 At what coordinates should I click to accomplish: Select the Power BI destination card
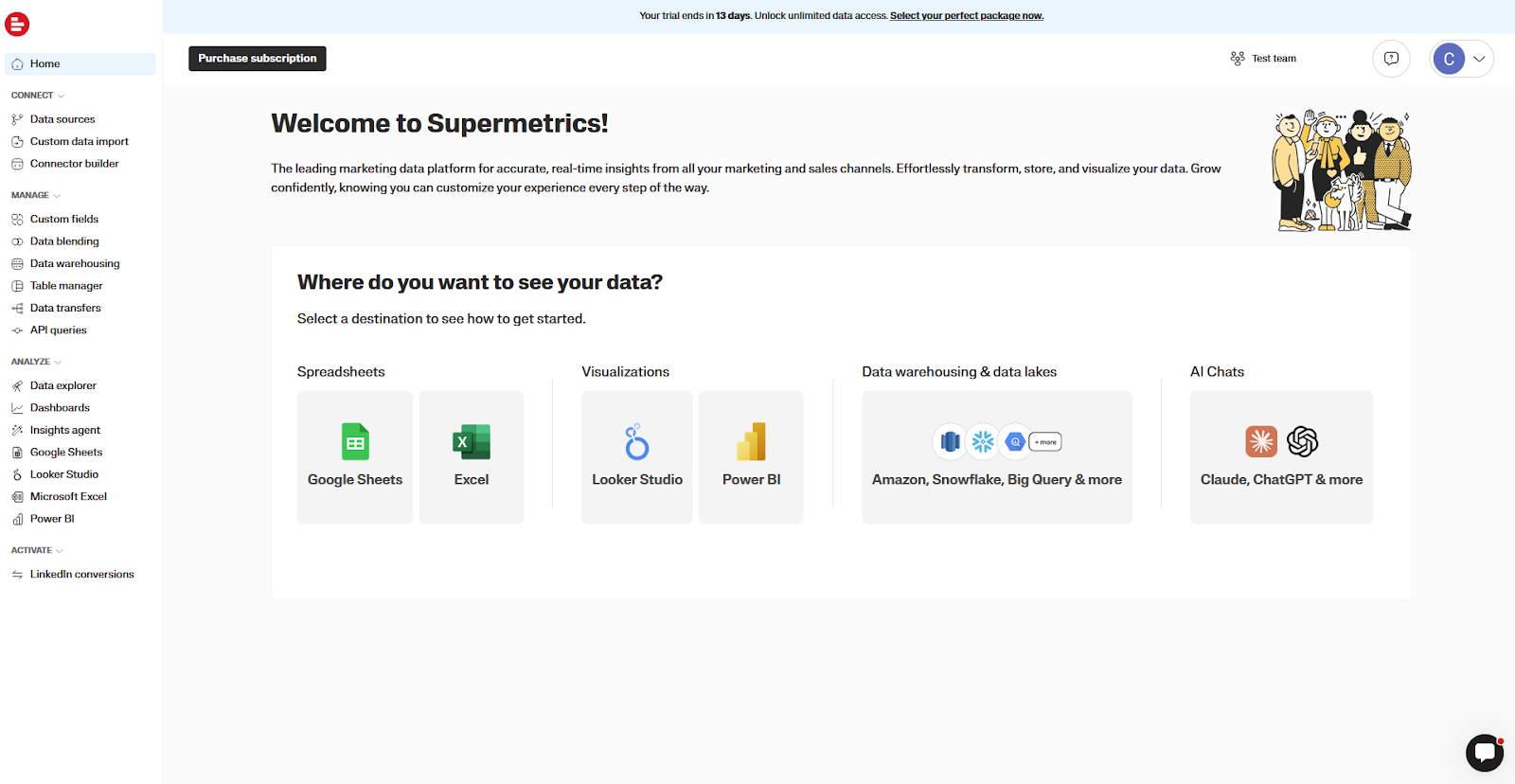click(x=751, y=457)
